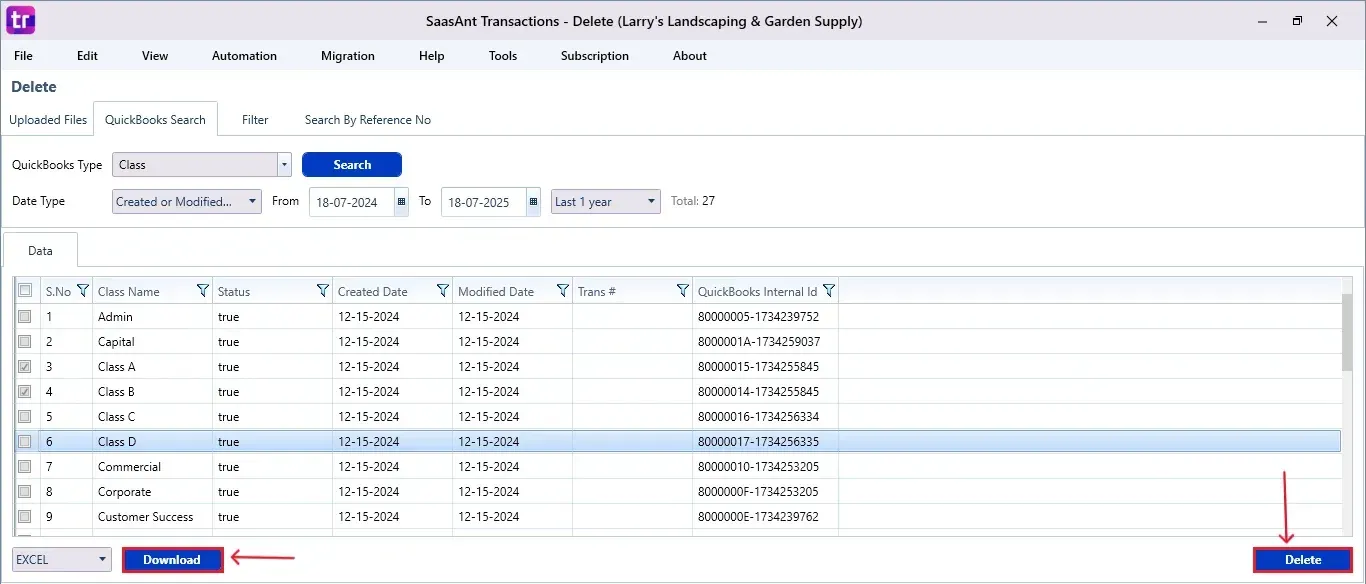Viewport: 1366px width, 584px height.
Task: Select the QuickBooks Search tab
Action: click(x=155, y=120)
